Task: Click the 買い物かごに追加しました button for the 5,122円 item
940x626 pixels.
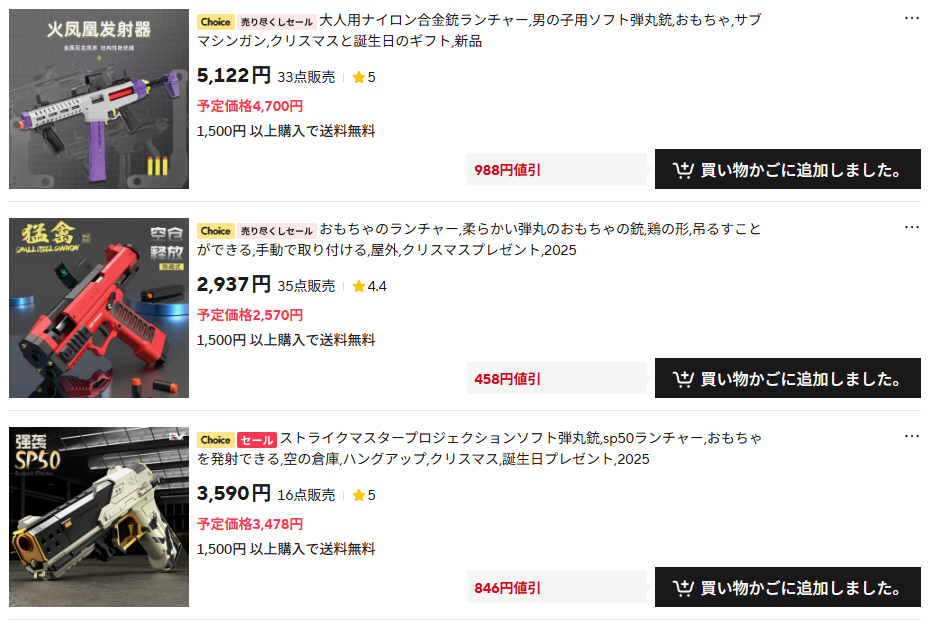Action: (x=788, y=169)
